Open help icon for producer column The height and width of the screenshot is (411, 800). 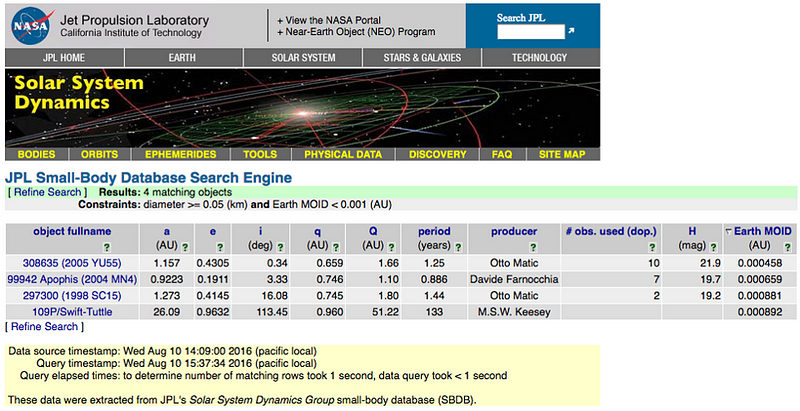tap(533, 247)
